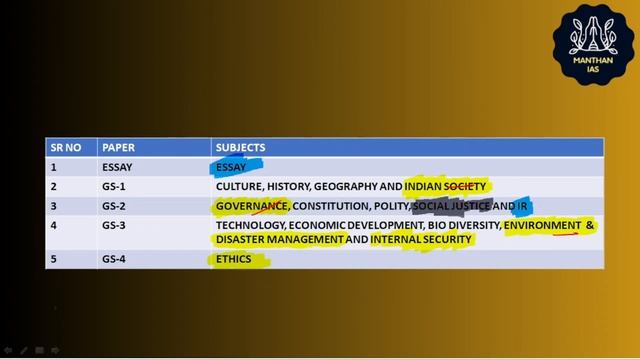Viewport: 640px width, 360px height.
Task: Click the highlighted ETHICS text
Action: coord(233,259)
